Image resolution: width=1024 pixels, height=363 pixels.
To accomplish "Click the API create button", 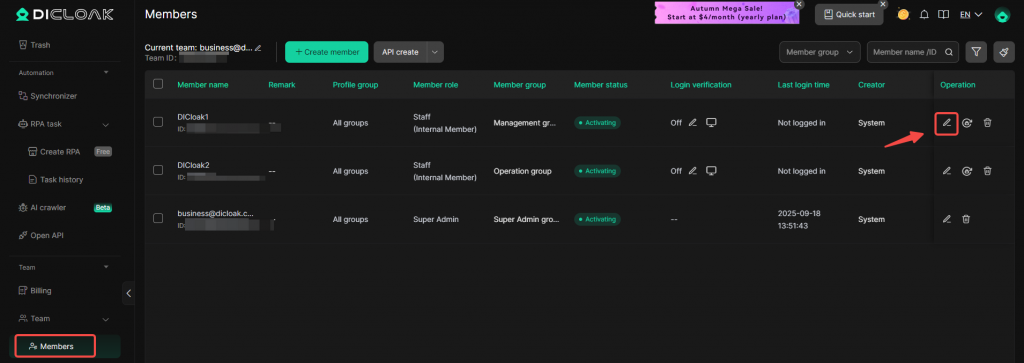I will [x=400, y=52].
